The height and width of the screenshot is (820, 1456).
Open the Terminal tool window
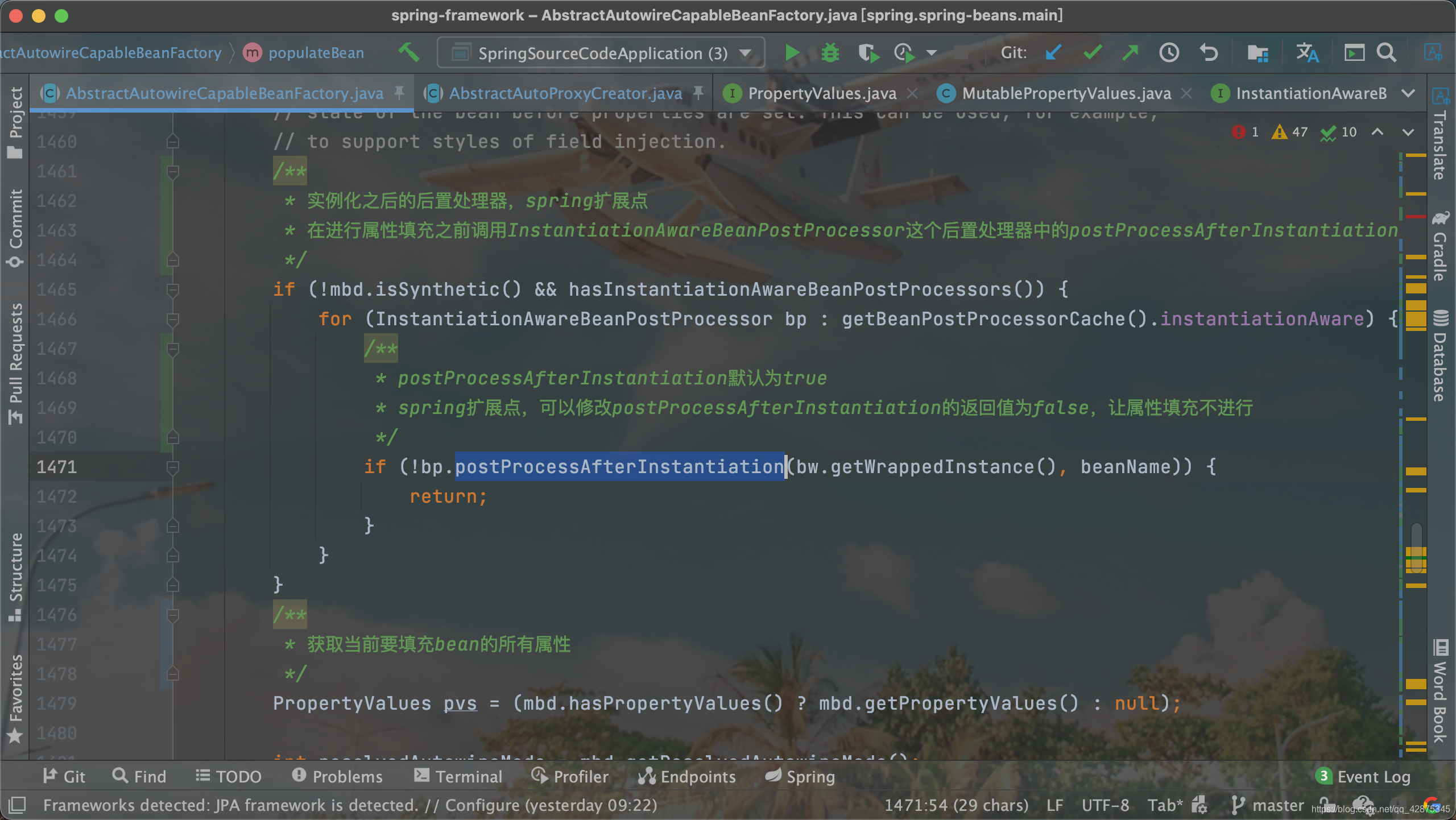point(458,776)
